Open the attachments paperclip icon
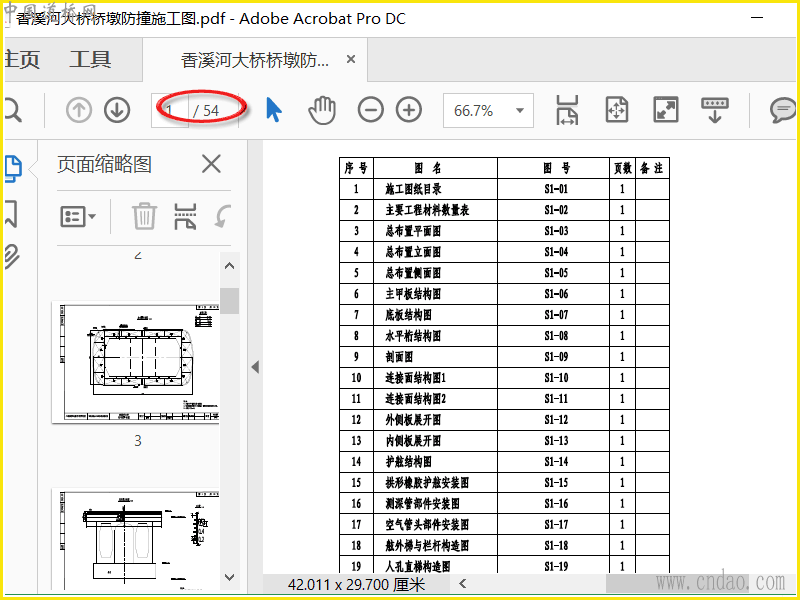The image size is (800, 600). pyautogui.click(x=11, y=257)
